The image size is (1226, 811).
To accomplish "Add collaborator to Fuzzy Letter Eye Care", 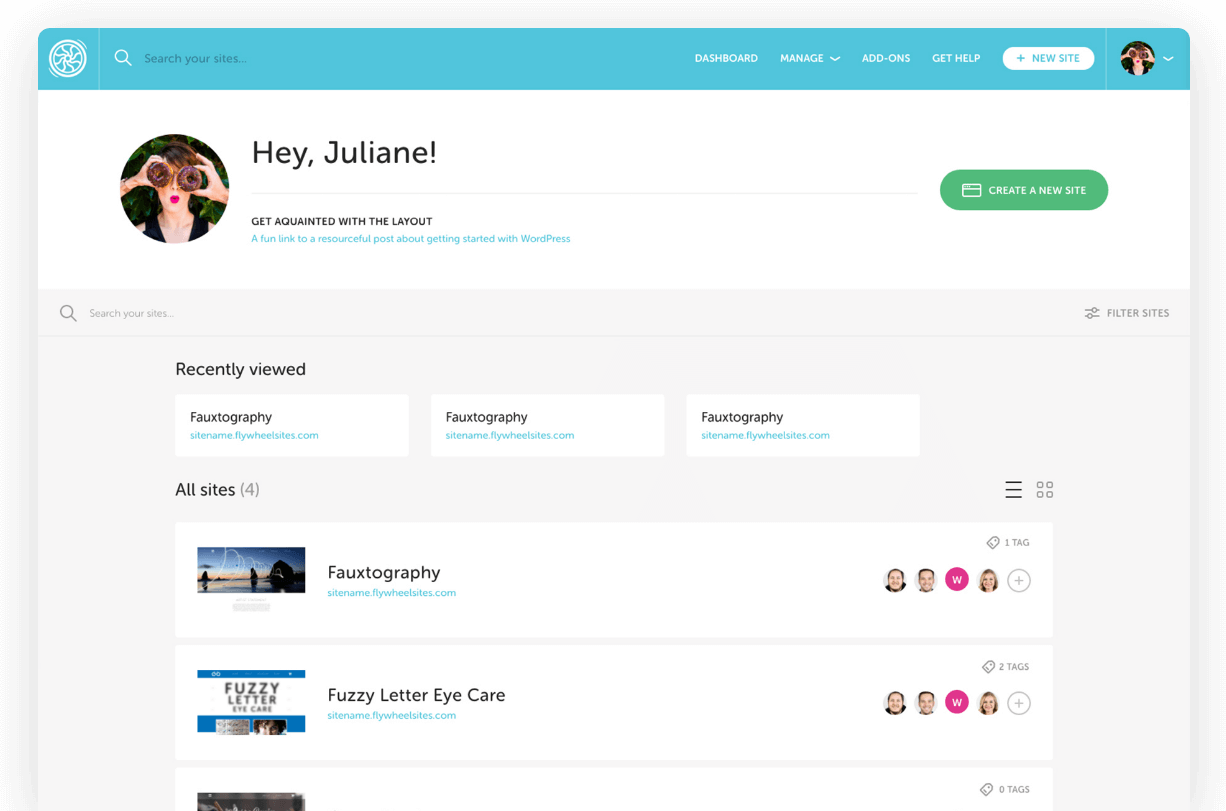I will tap(1018, 703).
